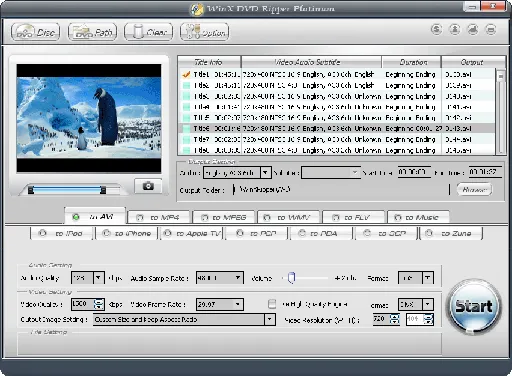Open the Subtitle dropdown in Output Setting
The width and height of the screenshot is (512, 376).
tap(355, 173)
